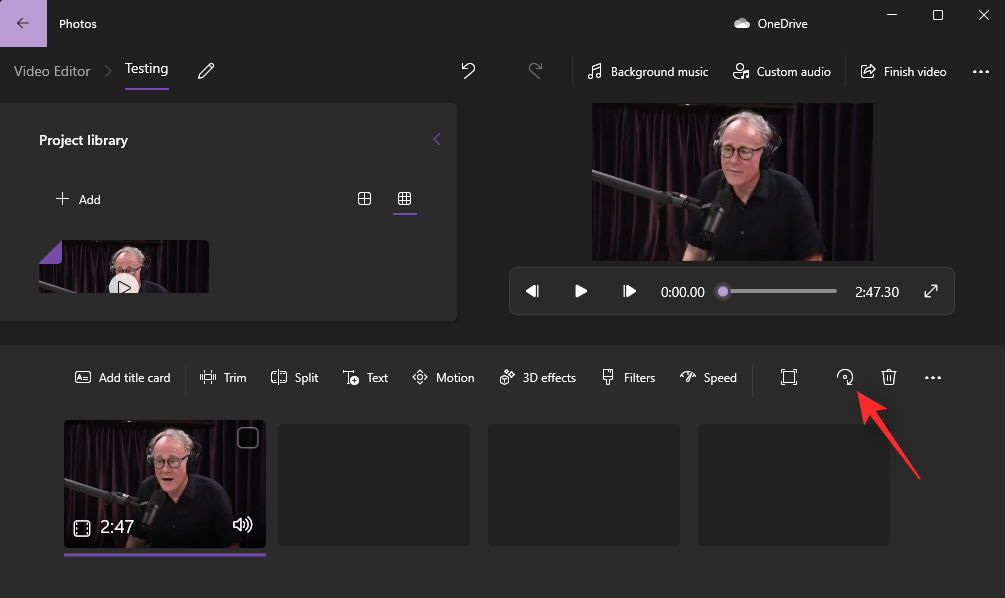
Task: Open the Filters panel
Action: [628, 378]
